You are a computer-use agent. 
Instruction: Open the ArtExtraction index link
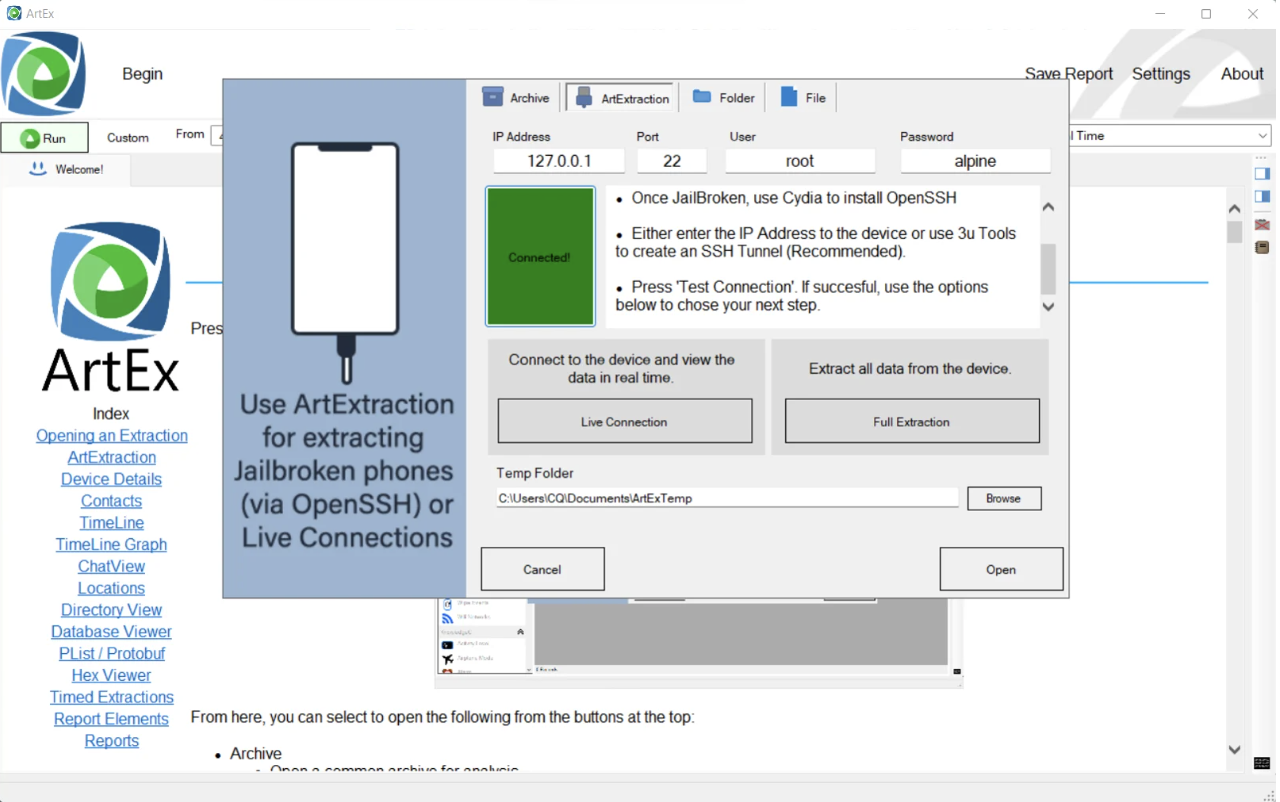click(x=112, y=458)
